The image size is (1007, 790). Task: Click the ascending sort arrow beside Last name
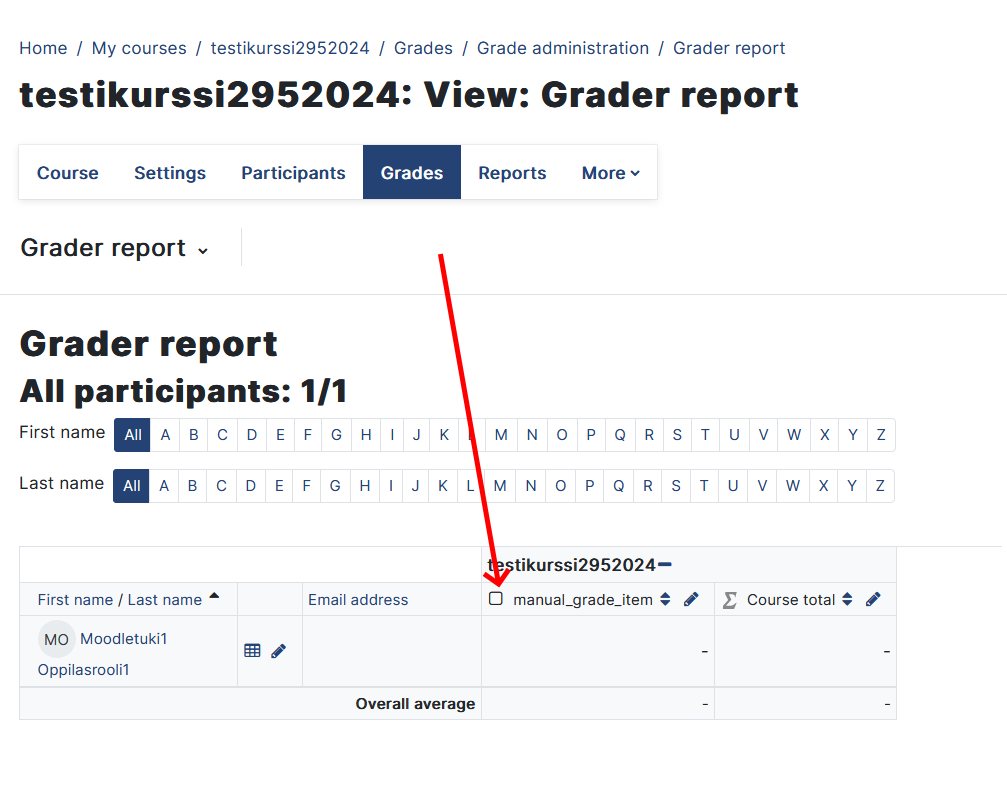coord(215,596)
